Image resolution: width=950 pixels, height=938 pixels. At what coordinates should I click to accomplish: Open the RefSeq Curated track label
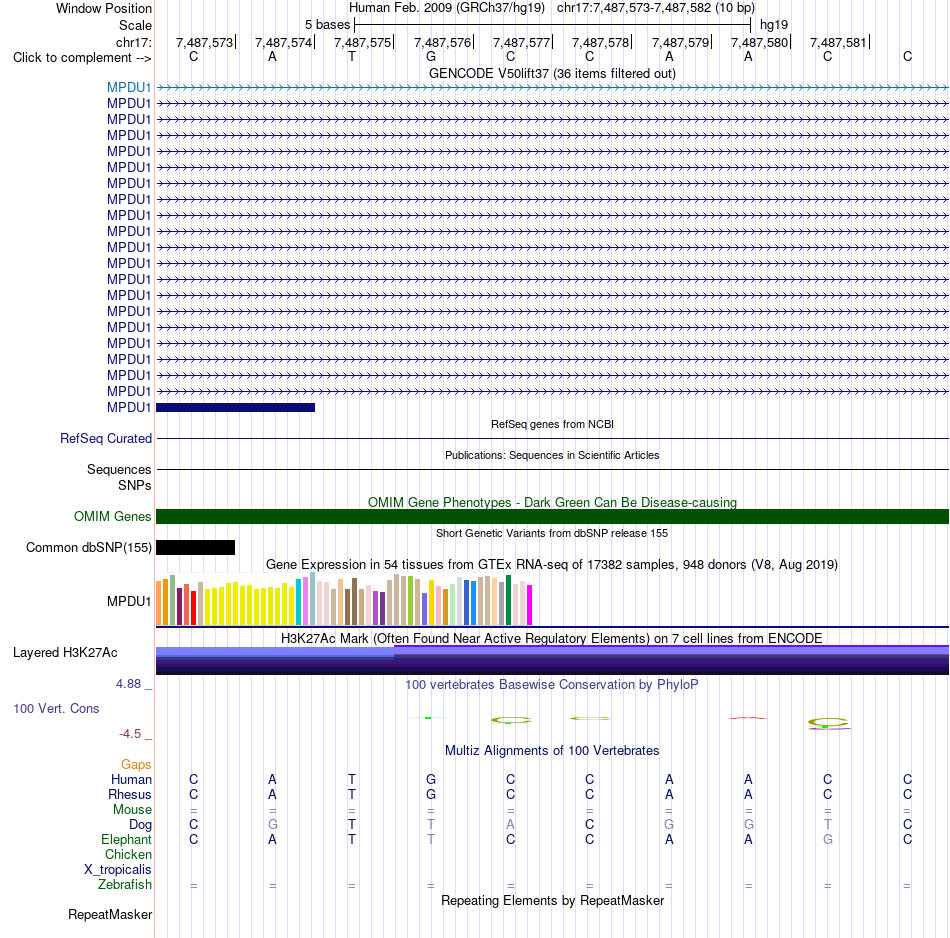[105, 438]
